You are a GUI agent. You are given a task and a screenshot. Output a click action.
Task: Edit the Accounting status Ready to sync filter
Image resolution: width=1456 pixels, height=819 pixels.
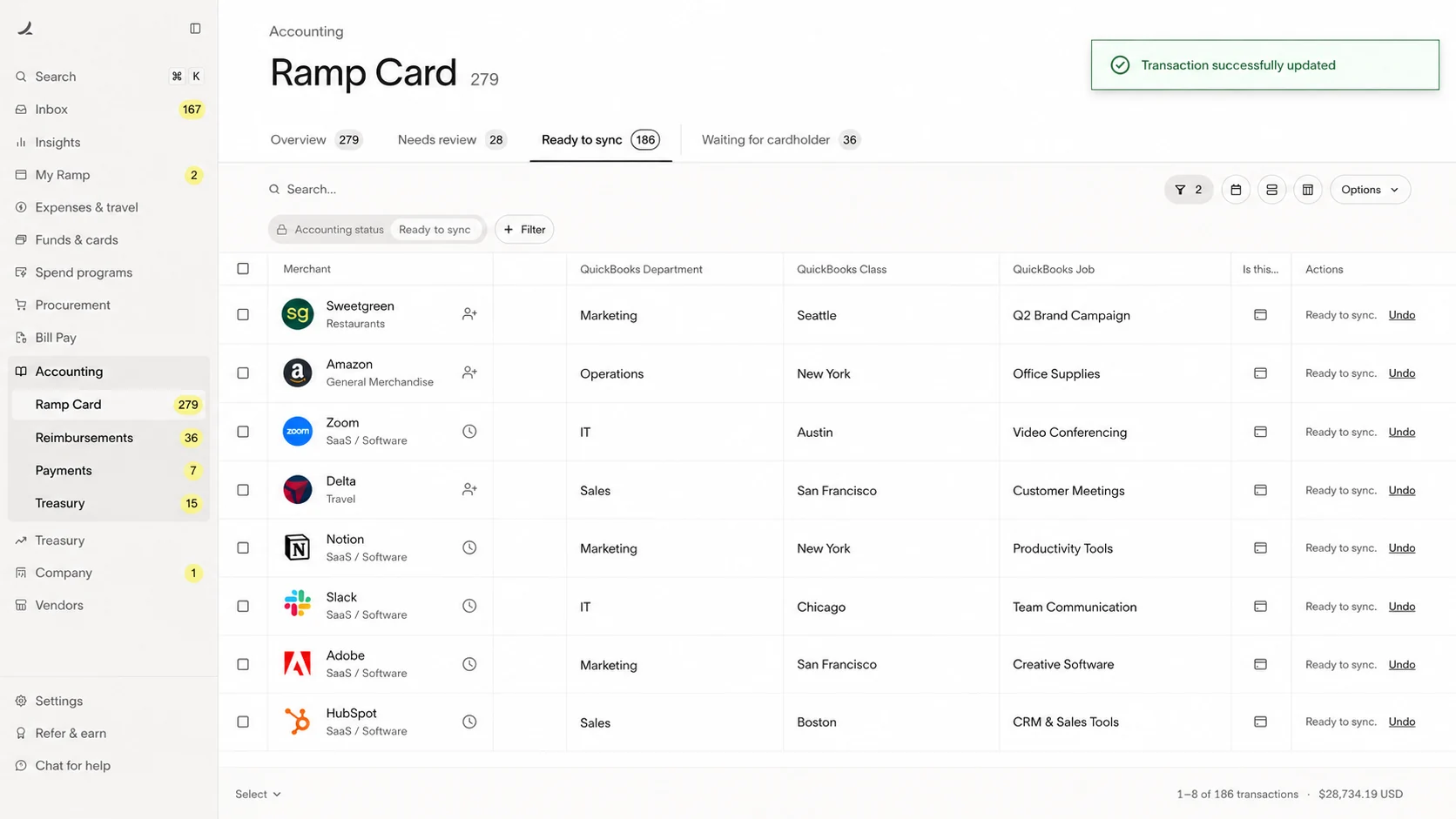(377, 230)
